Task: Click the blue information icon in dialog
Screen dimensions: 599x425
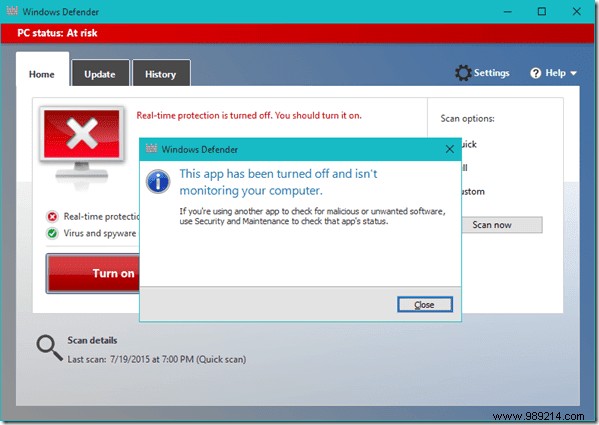Action: 158,181
